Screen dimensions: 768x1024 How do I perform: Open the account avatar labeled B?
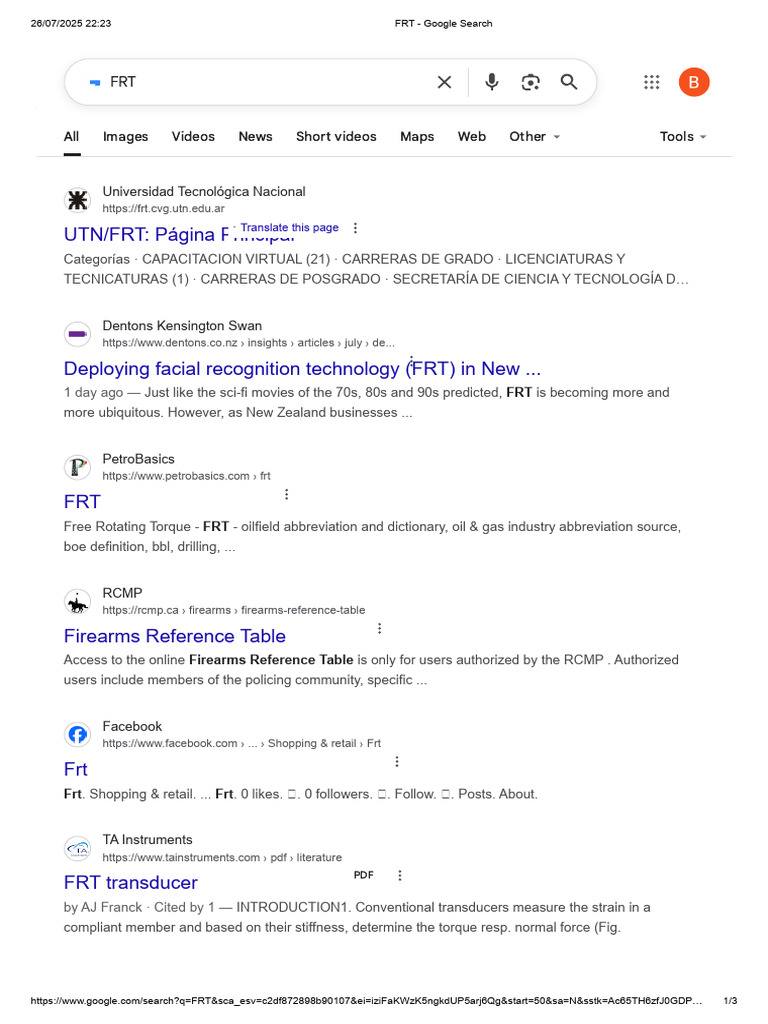point(694,82)
